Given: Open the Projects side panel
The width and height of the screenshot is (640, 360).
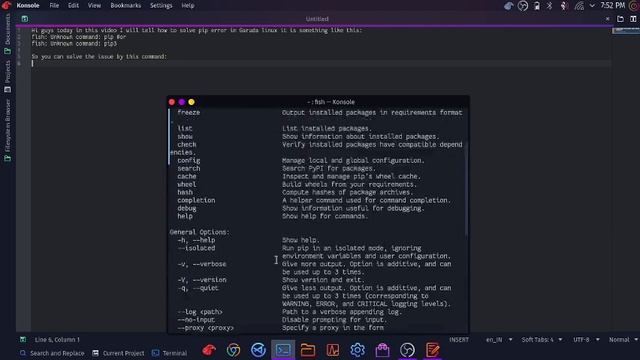Looking at the screenshot, I should click(7, 76).
